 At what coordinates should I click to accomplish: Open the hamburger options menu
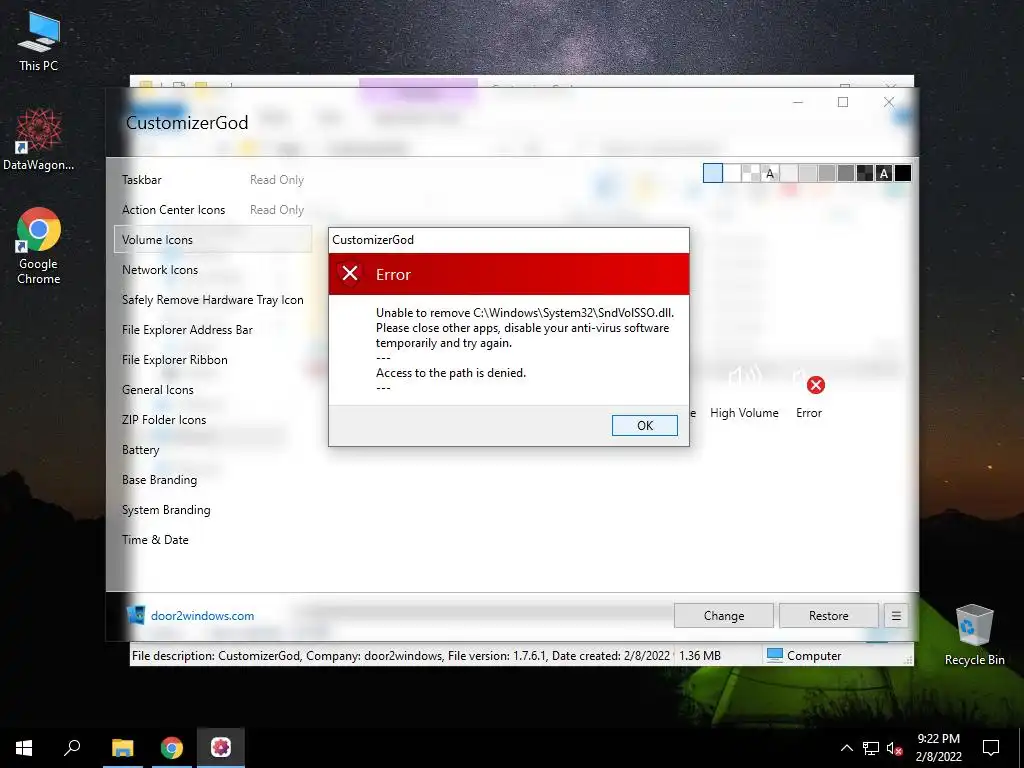click(x=896, y=616)
